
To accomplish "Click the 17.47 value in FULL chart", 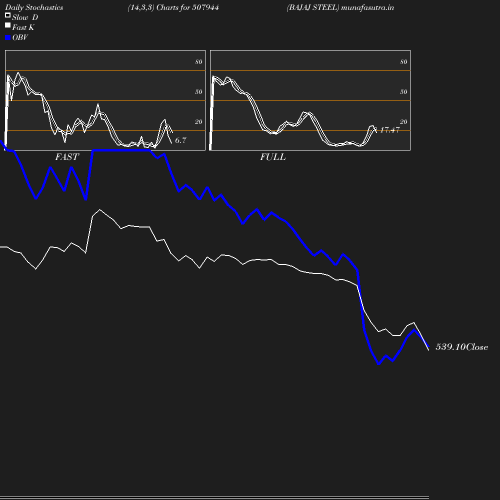I will [389, 130].
